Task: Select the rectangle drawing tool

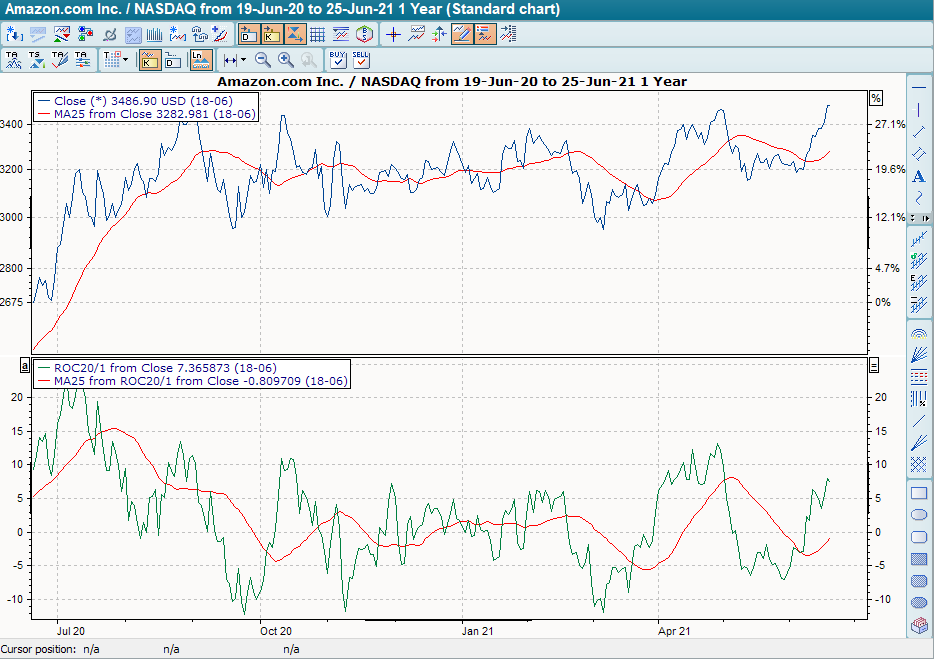Action: click(917, 492)
